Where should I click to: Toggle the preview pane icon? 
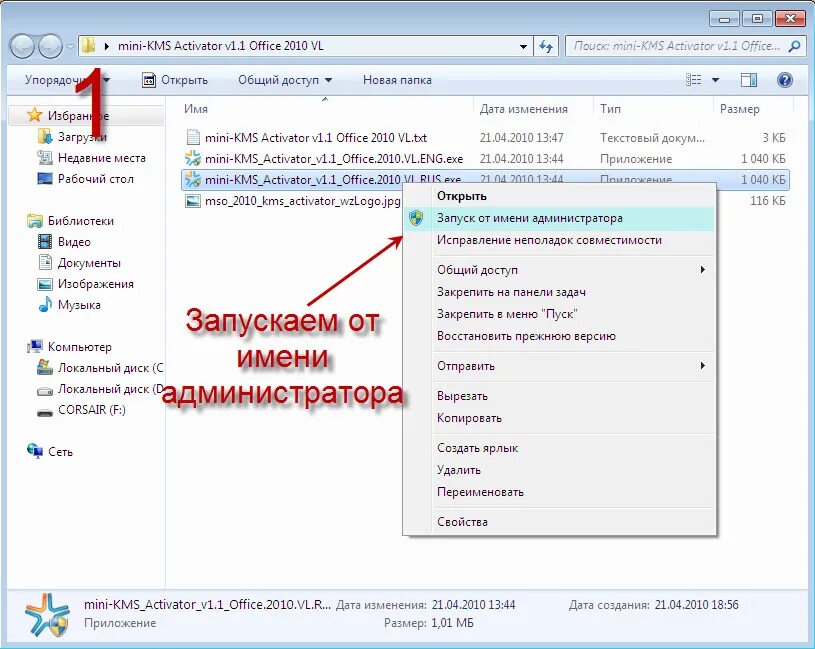748,80
